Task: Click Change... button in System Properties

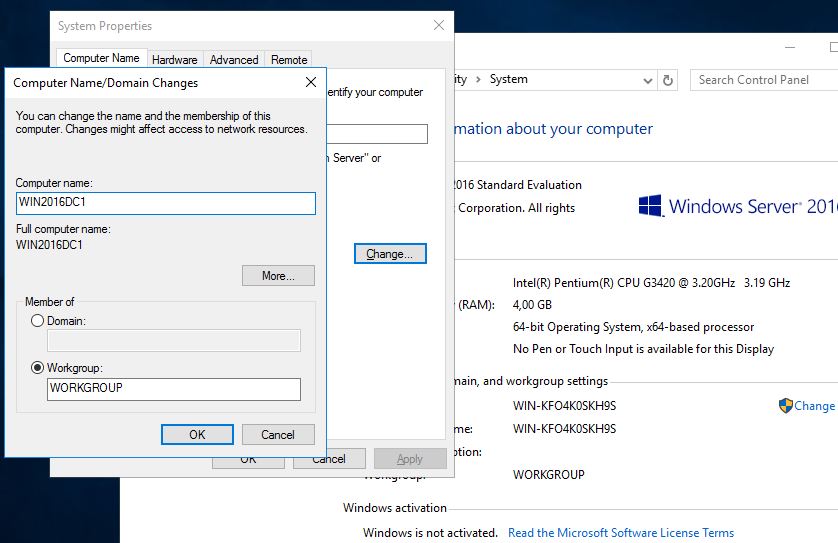Action: (390, 254)
